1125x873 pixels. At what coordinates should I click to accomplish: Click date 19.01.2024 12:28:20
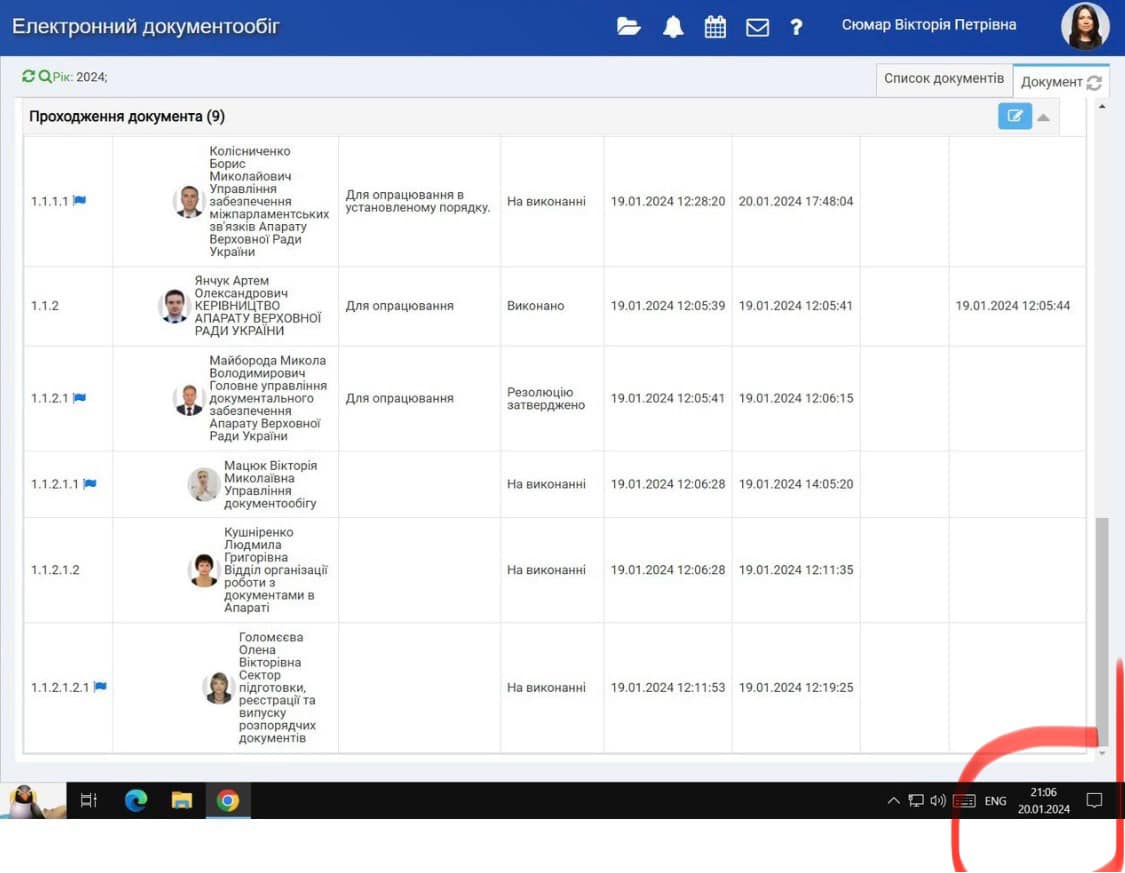pyautogui.click(x=668, y=201)
